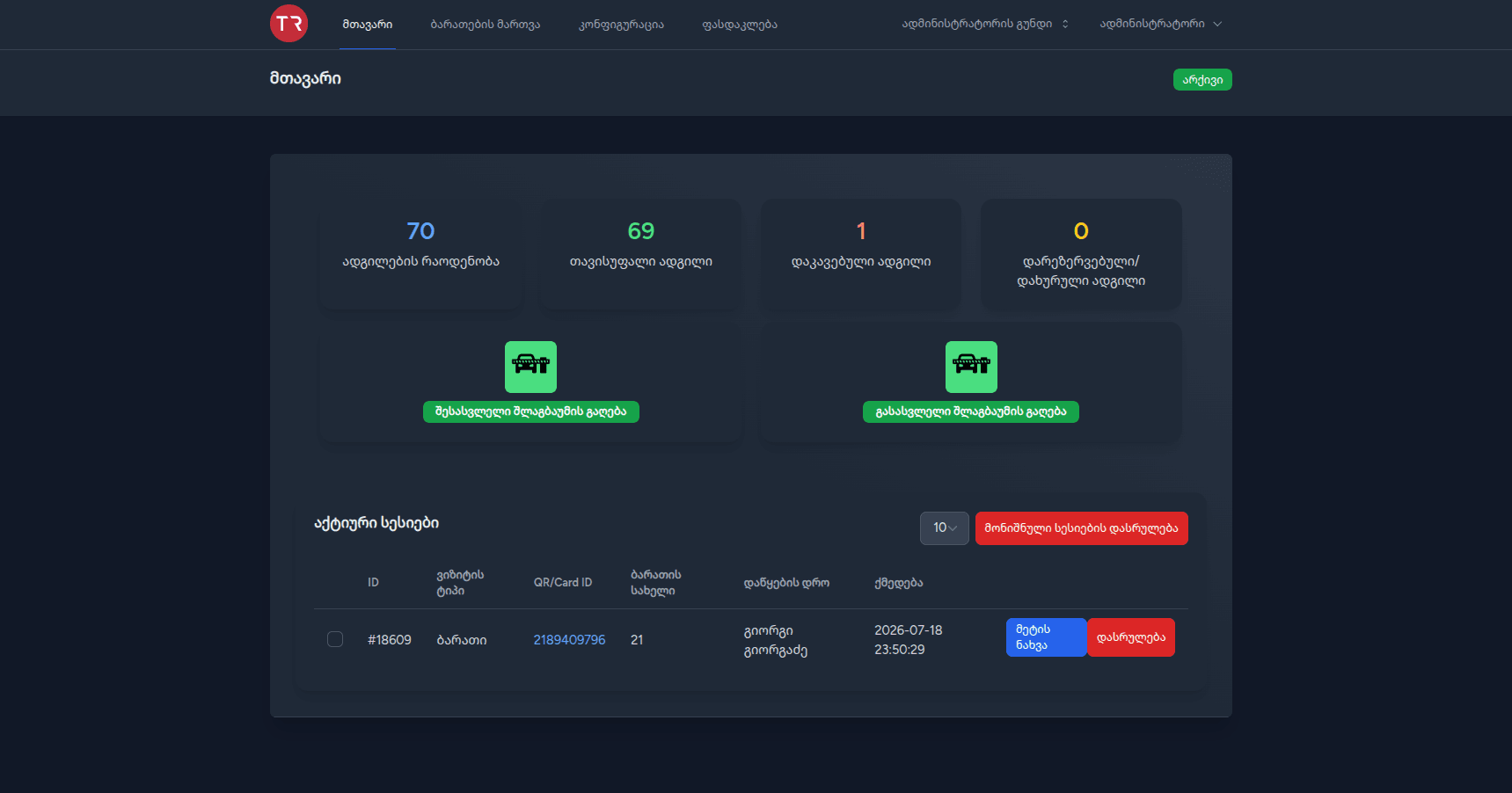Image resolution: width=1512 pixels, height=793 pixels.
Task: Click the მთავარი page title heading
Action: pos(305,78)
